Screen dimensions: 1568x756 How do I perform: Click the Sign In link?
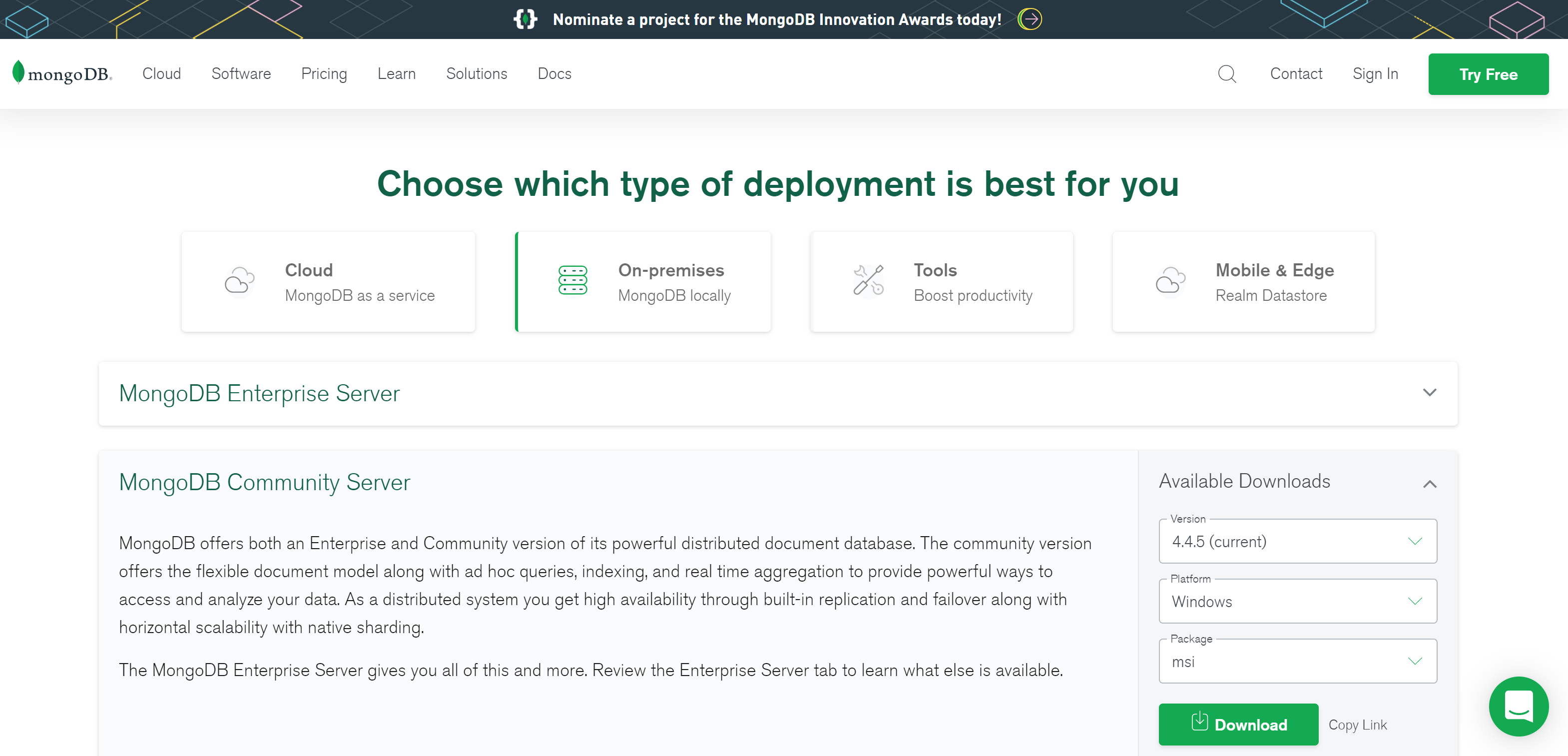click(1374, 73)
